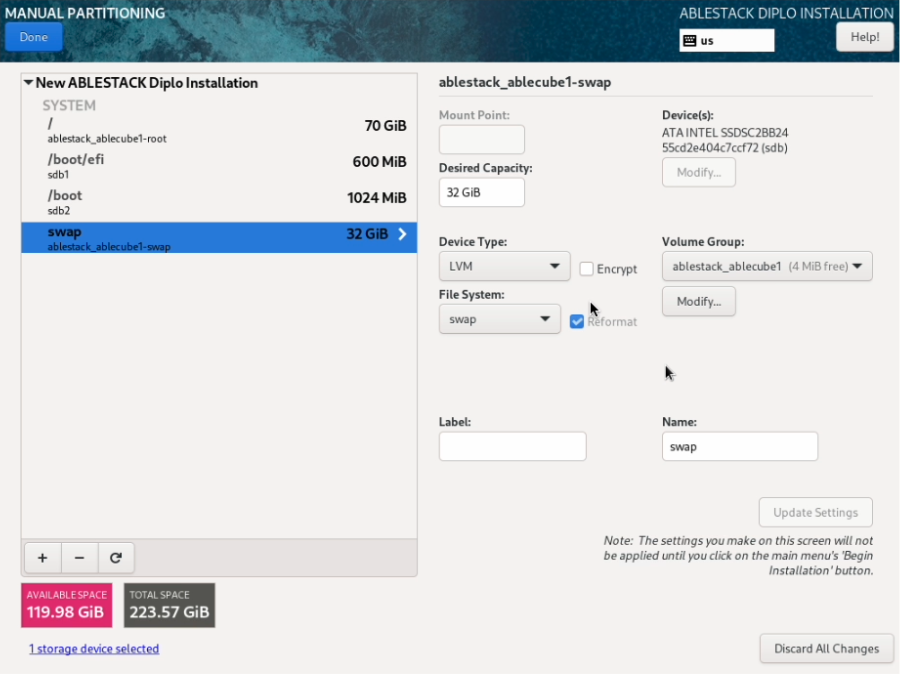Screen dimensions: 900x674
Task: Toggle the Reformat checkbox
Action: [x=577, y=321]
